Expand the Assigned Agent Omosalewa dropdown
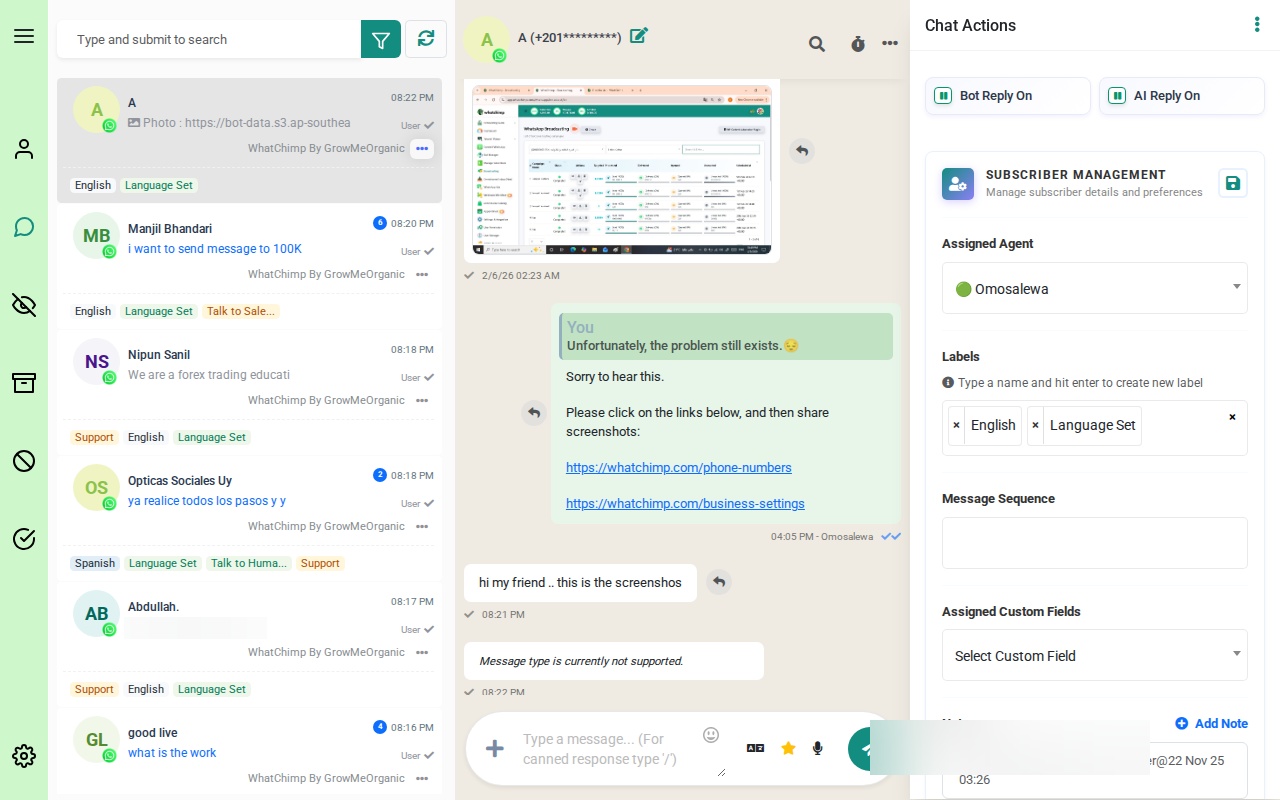 click(x=1095, y=288)
